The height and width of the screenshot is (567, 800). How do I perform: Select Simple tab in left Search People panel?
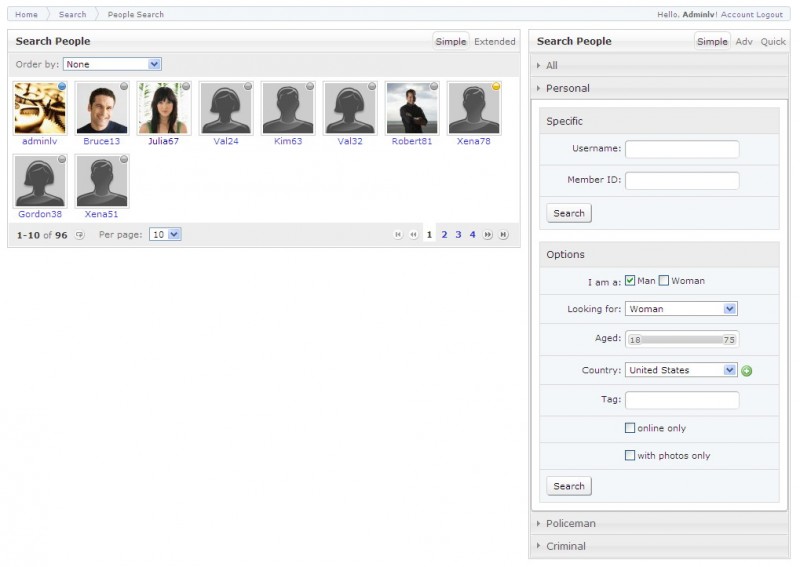451,41
